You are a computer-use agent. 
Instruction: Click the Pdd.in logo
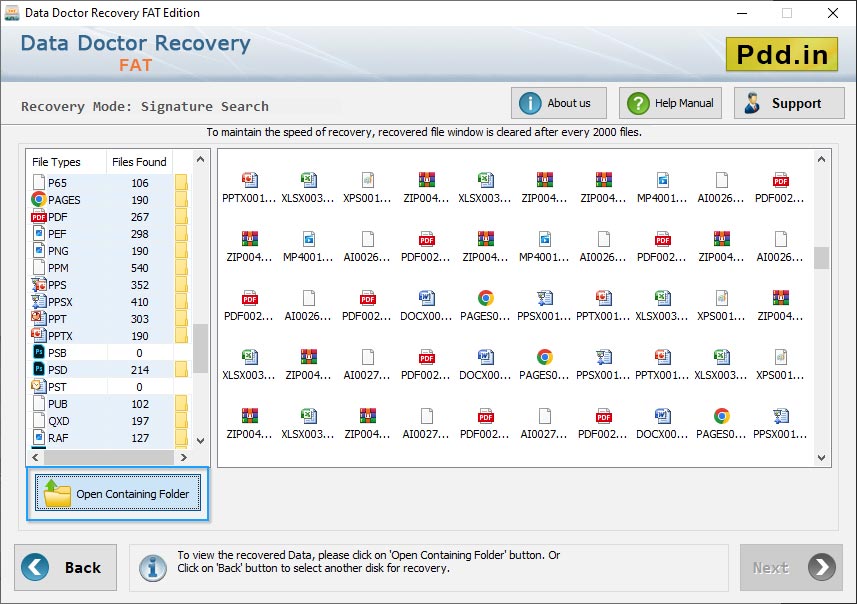[x=782, y=54]
